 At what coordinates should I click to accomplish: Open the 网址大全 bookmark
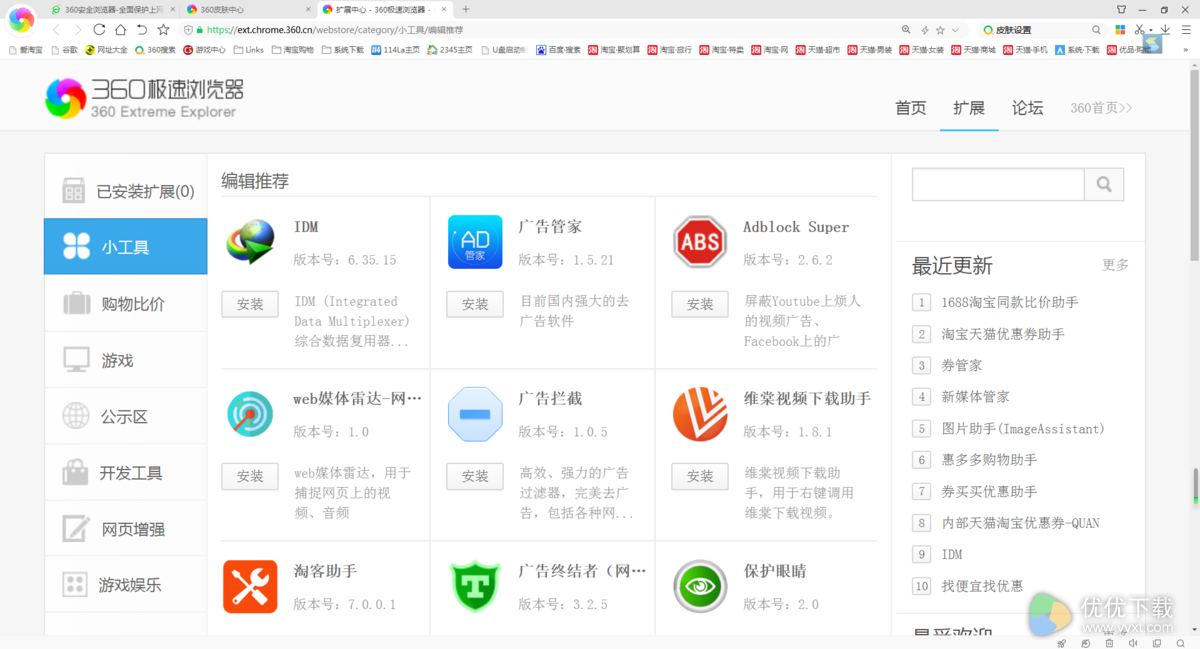(x=107, y=49)
